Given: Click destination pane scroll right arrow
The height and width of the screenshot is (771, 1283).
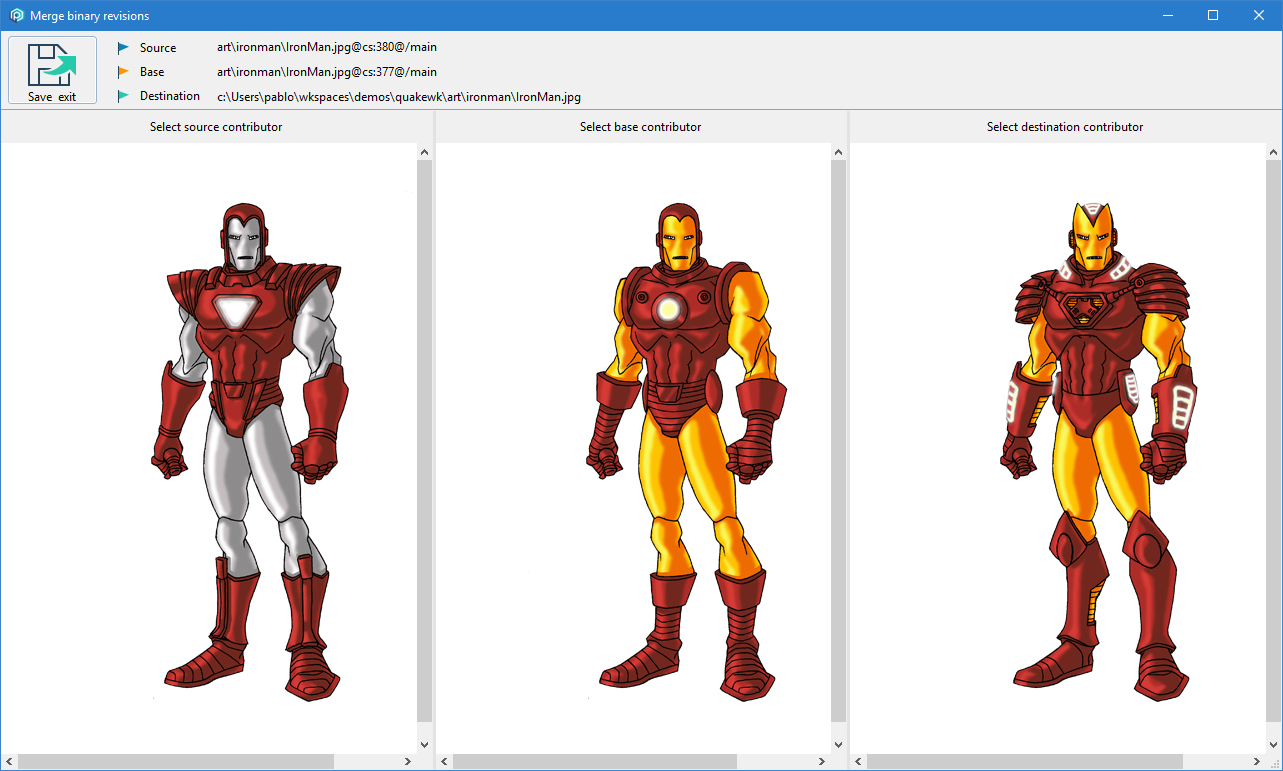Looking at the screenshot, I should [1255, 762].
